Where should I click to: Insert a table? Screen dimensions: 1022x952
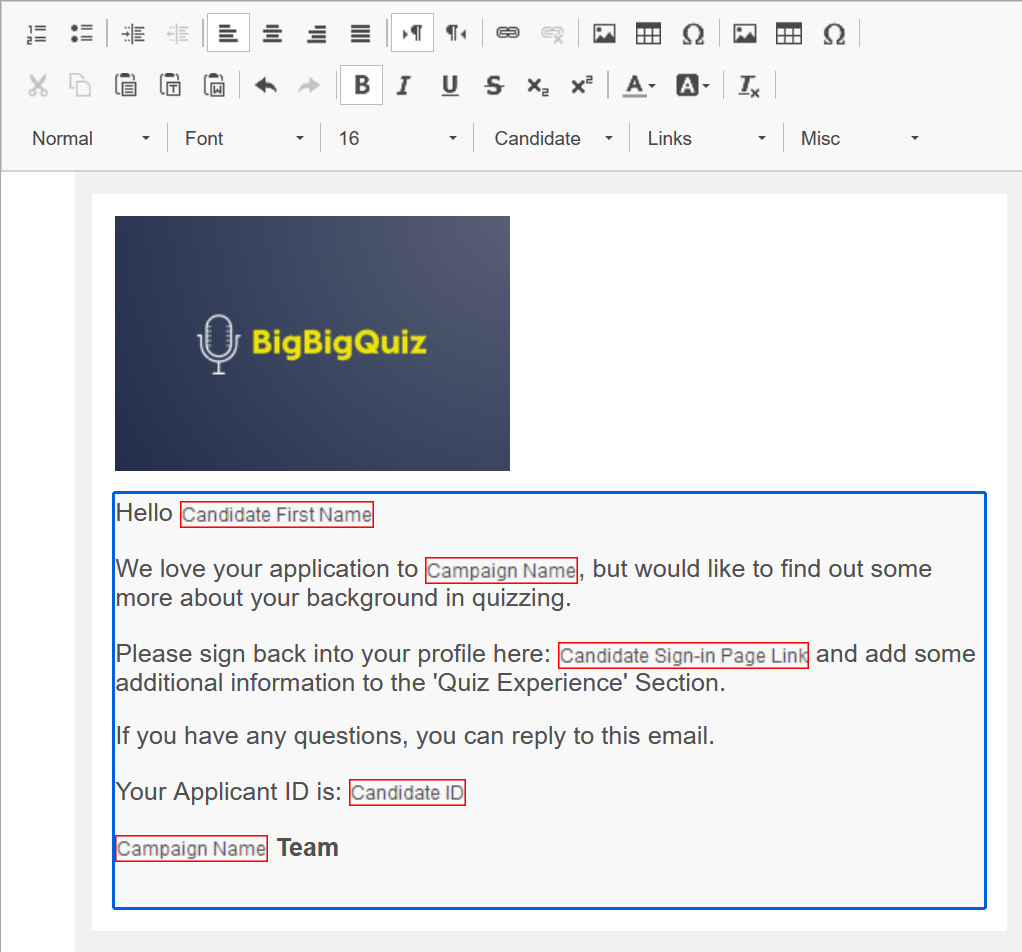coord(648,33)
